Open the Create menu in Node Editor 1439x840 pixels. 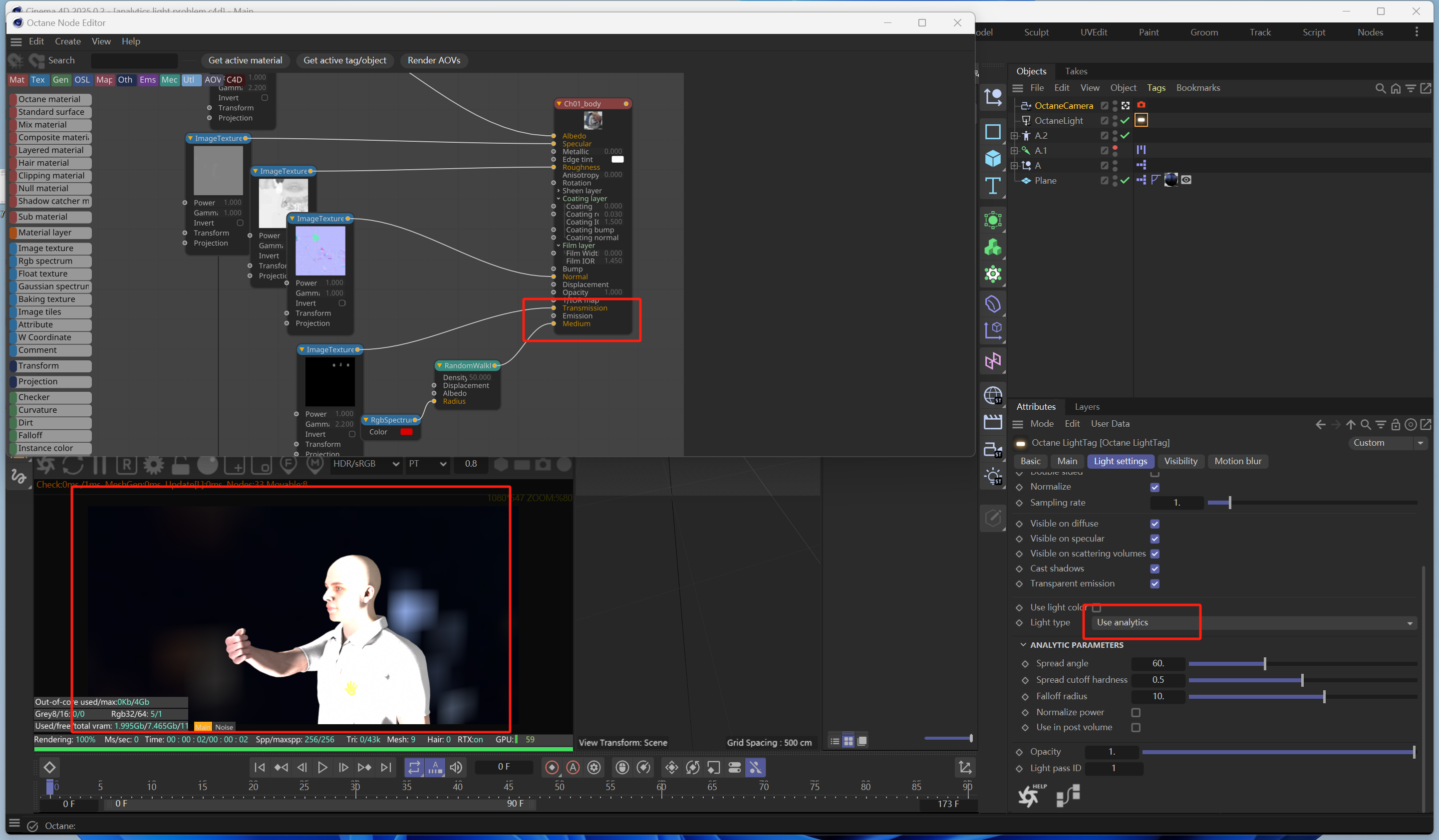[x=67, y=41]
